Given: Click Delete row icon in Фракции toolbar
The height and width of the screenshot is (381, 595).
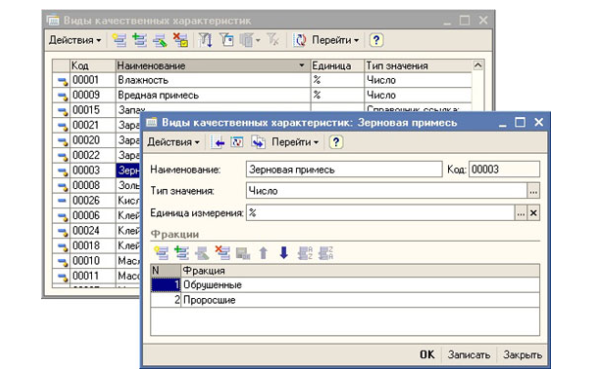Looking at the screenshot, I should coord(222,252).
